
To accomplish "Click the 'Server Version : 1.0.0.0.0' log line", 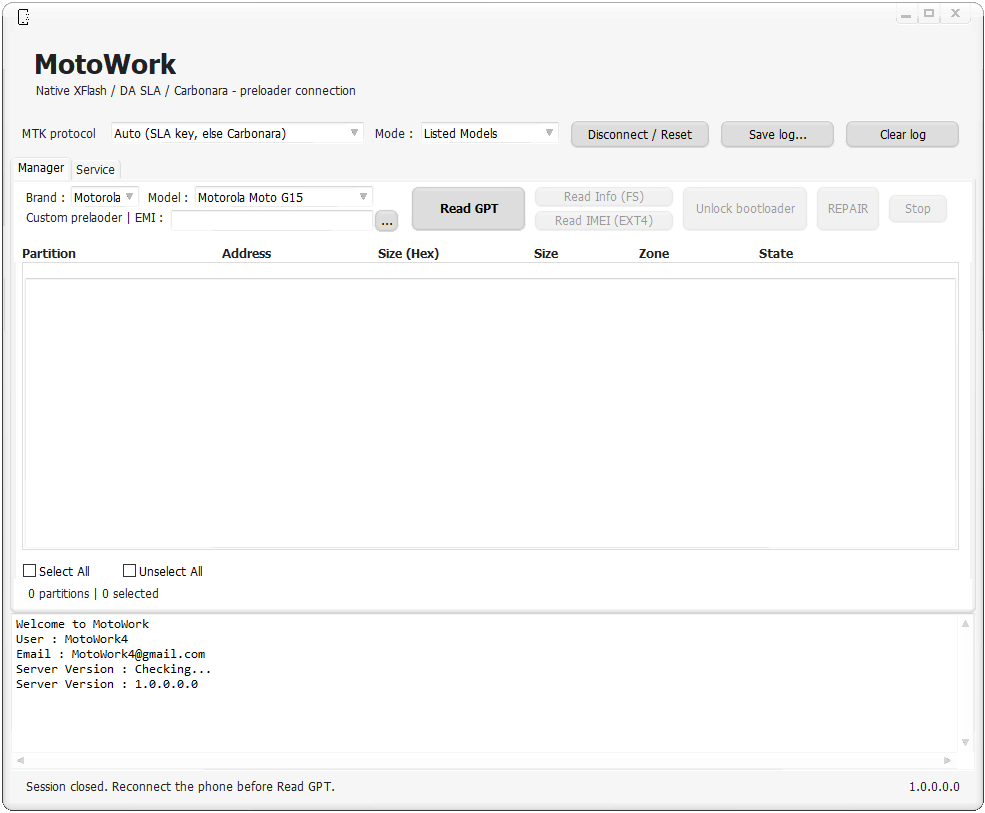I will tap(107, 684).
